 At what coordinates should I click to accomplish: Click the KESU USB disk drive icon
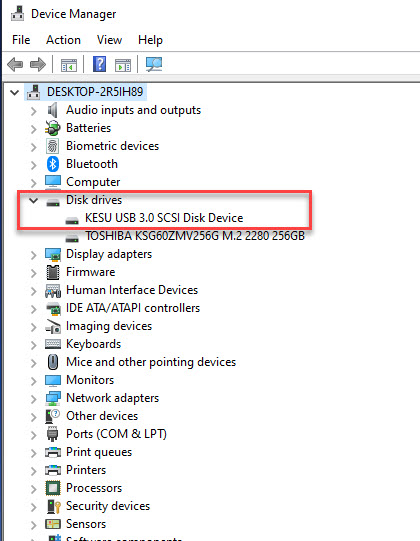coord(72,220)
